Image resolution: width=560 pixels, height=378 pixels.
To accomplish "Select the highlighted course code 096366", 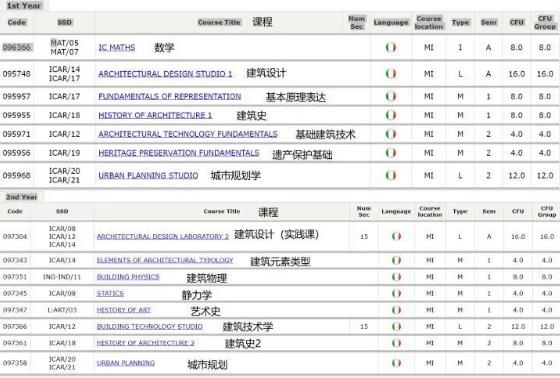I will click(17, 48).
